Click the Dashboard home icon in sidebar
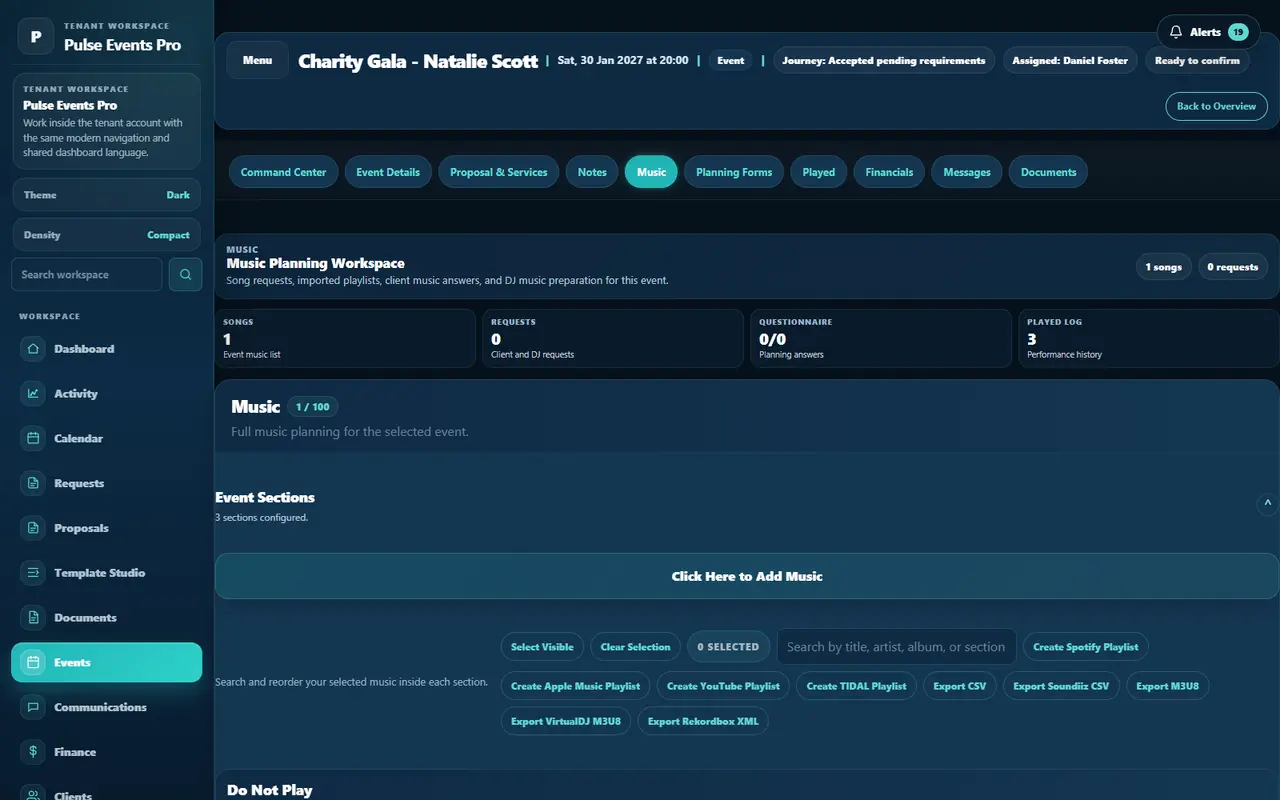This screenshot has width=1280, height=800. point(33,349)
